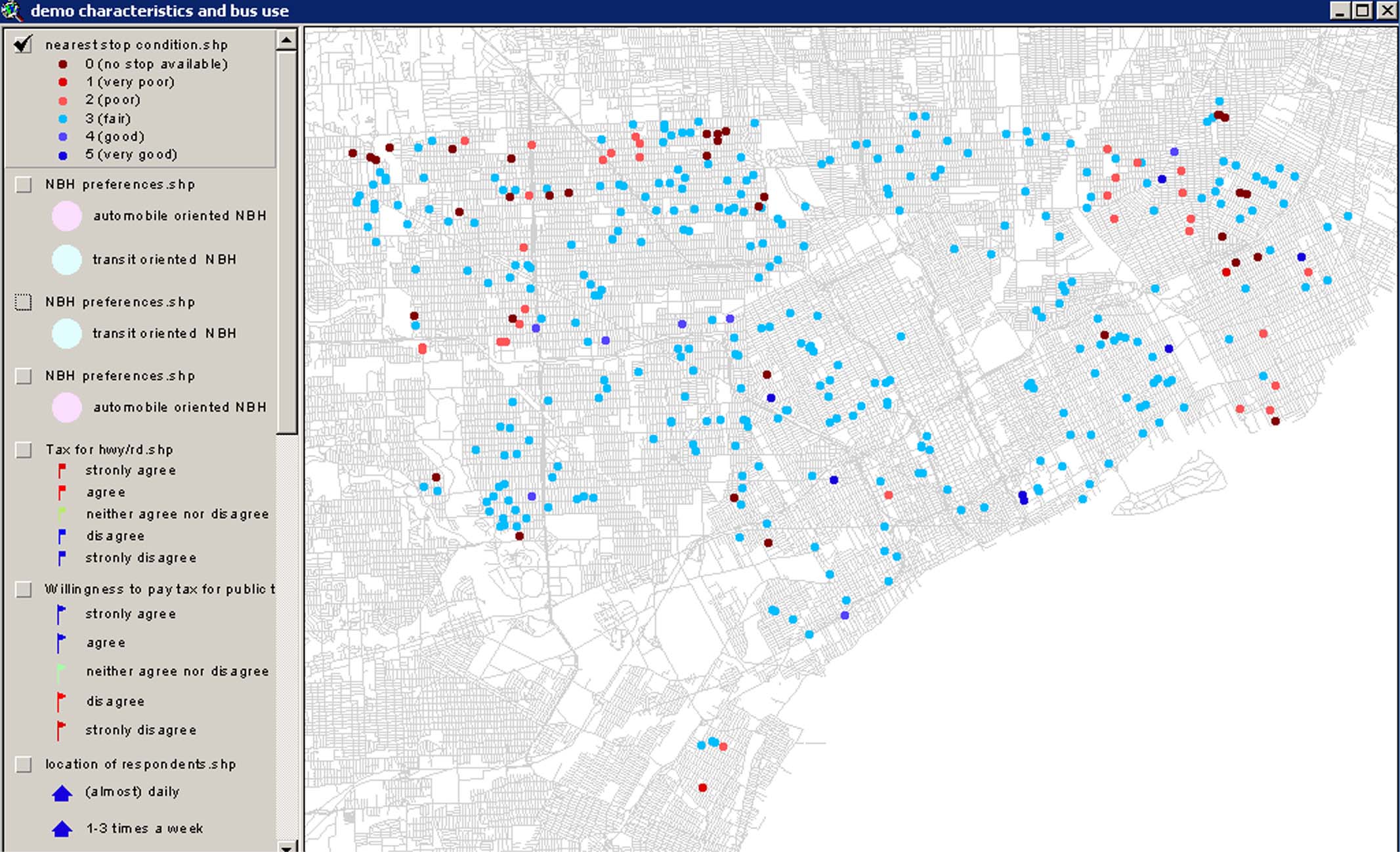
Task: Click the blue arrow for '(almost) daily'
Action: 62,794
